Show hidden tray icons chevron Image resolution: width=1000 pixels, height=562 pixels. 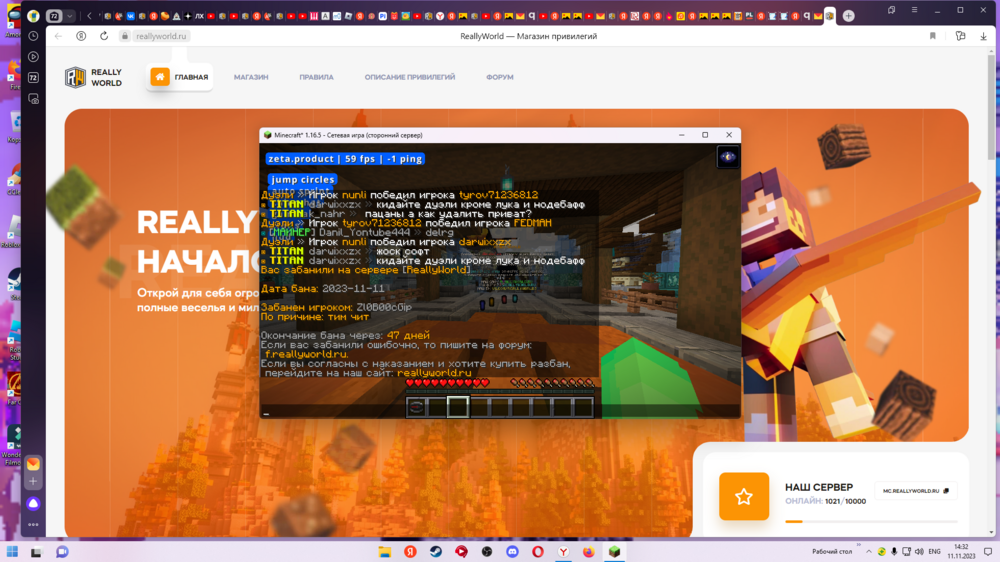tap(869, 552)
